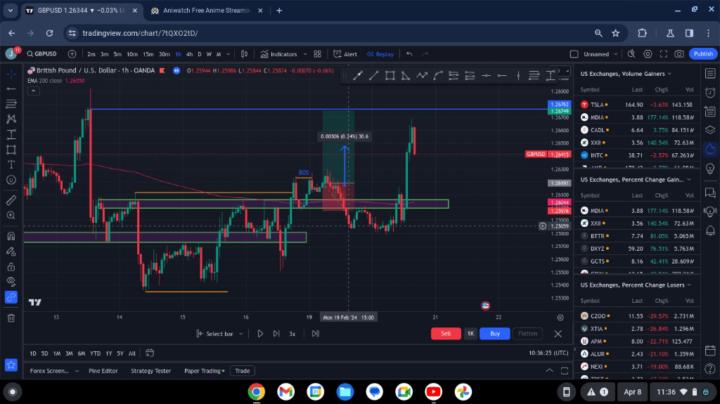Expand bottom panel with chevron up
The image size is (720, 404).
click(x=549, y=371)
